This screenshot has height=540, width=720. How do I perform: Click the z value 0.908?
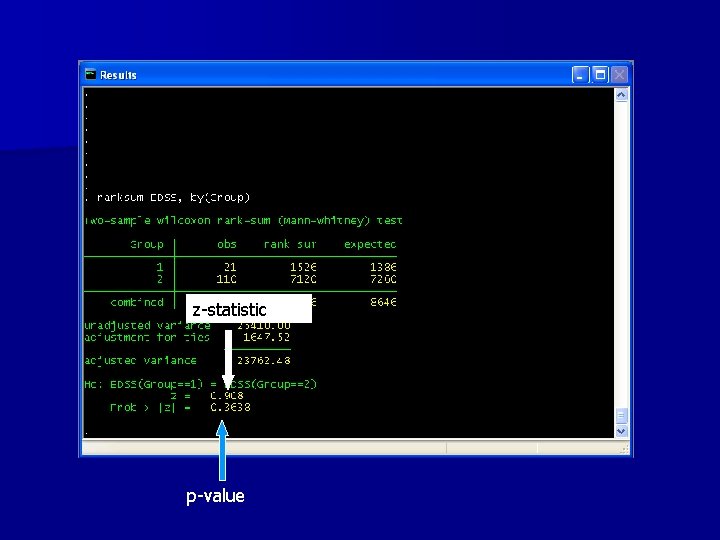[x=227, y=395]
